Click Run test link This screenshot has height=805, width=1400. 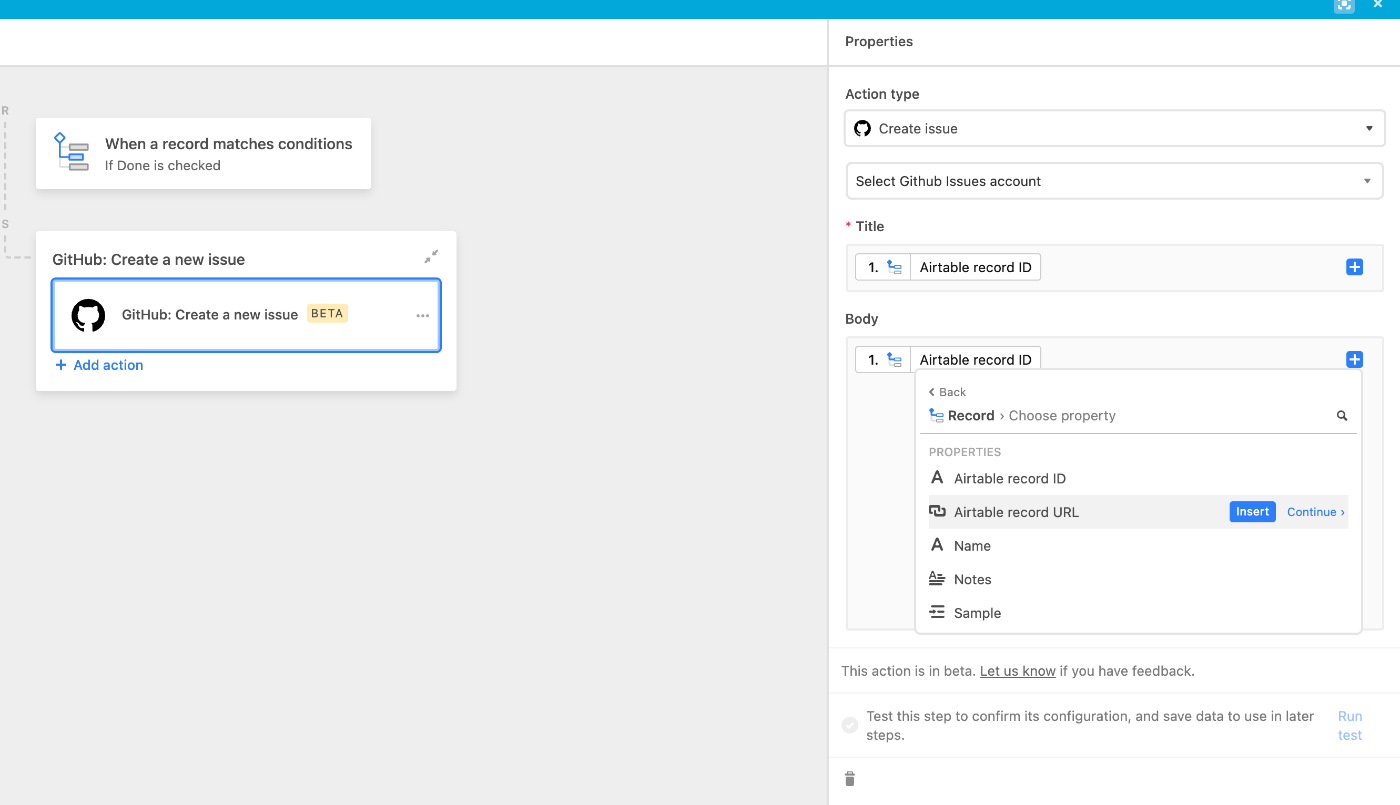1350,725
